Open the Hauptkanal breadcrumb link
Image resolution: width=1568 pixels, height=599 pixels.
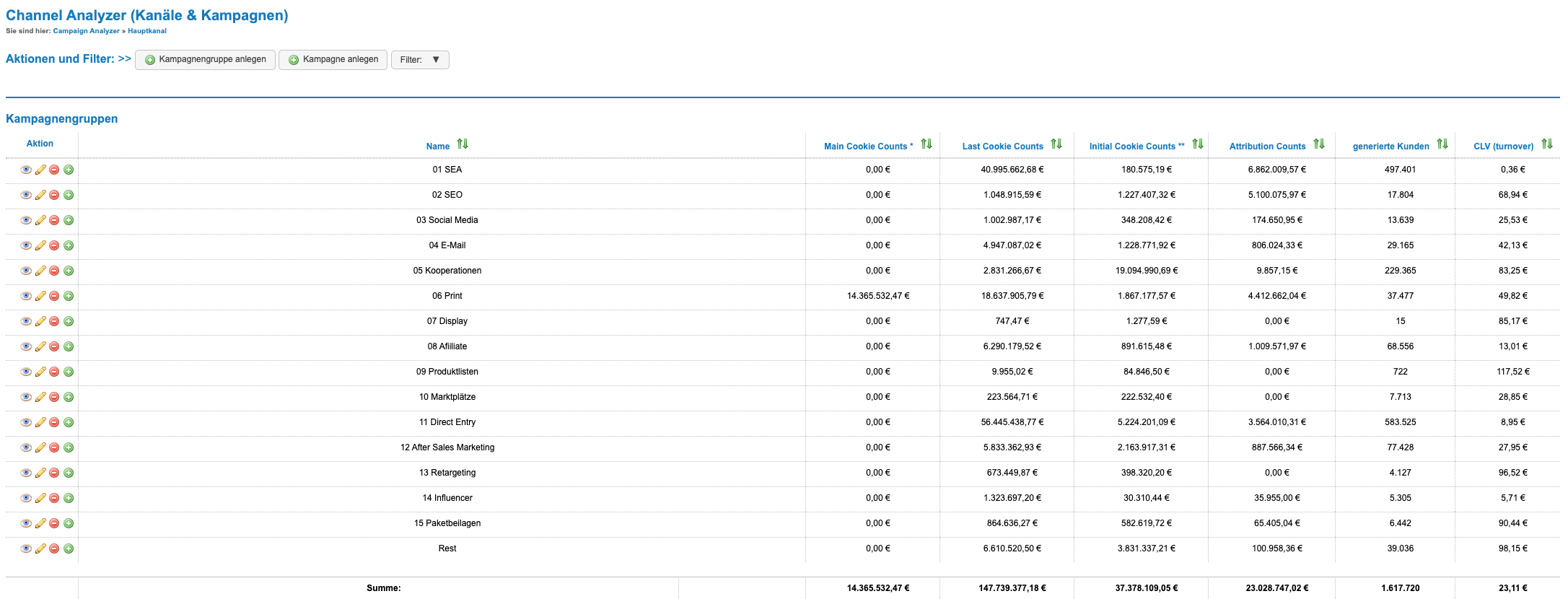147,31
